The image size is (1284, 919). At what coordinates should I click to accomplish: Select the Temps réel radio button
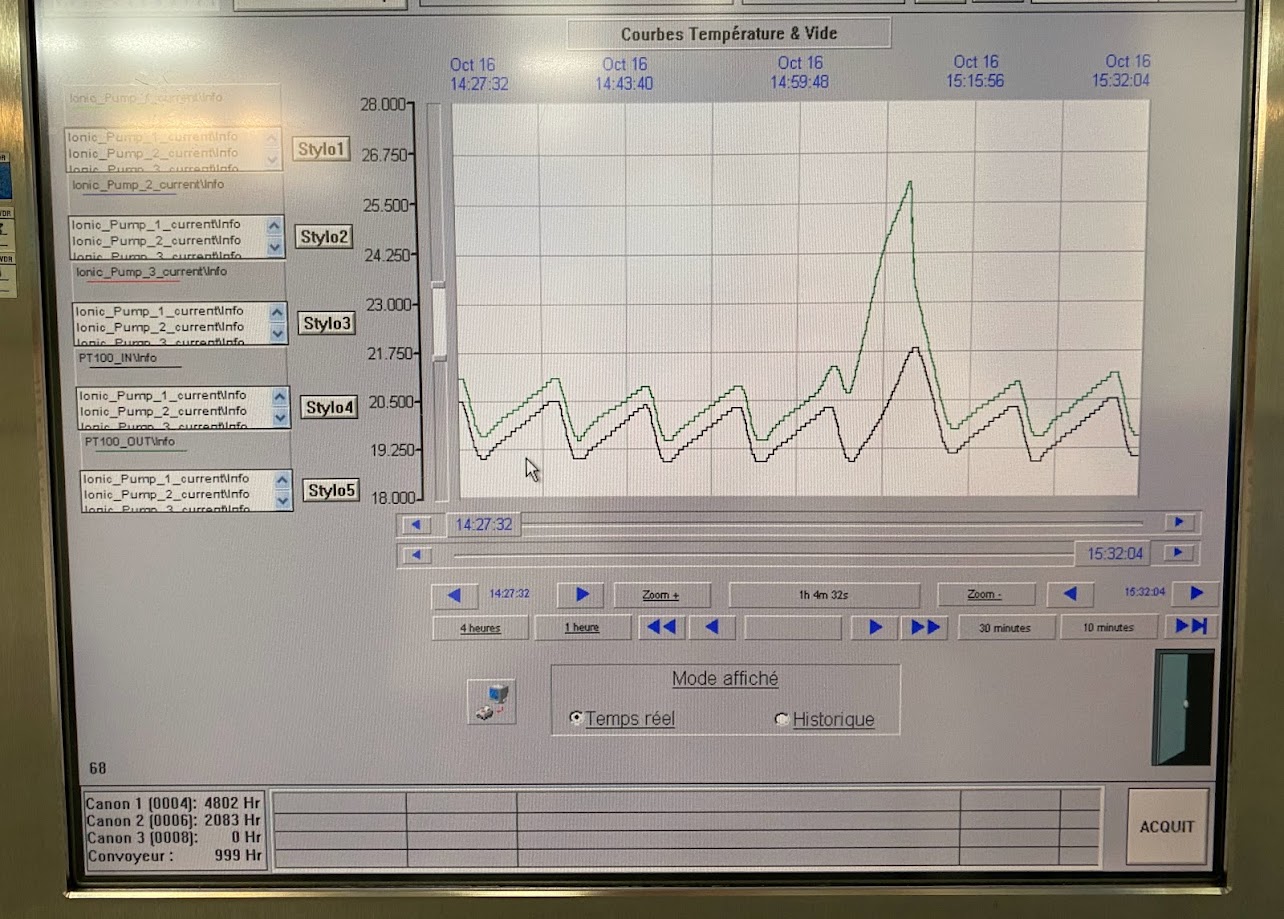click(576, 718)
